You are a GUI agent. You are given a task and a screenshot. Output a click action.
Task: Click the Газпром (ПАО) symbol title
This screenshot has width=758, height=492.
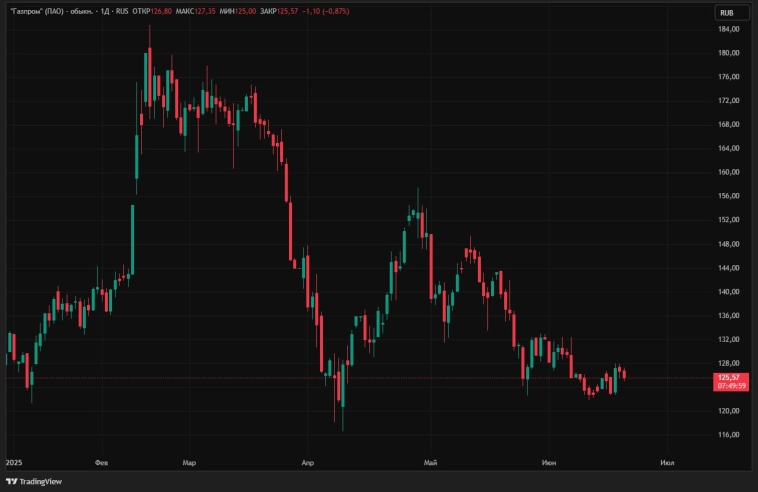coord(51,11)
